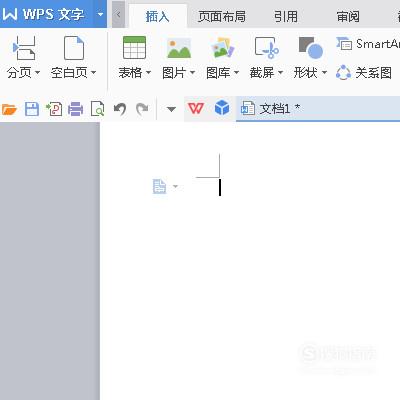Click the 分页 page break icon
This screenshot has height=400, width=400.
pos(24,48)
